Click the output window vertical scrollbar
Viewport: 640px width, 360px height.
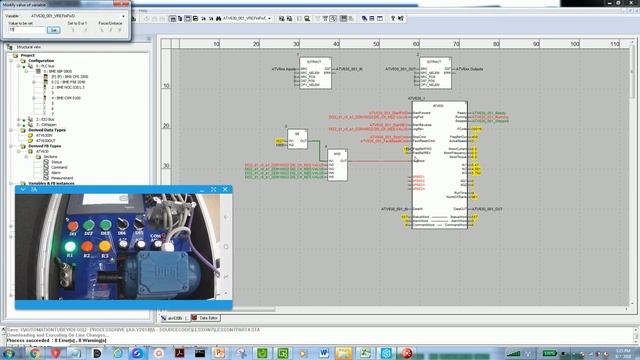(636, 335)
